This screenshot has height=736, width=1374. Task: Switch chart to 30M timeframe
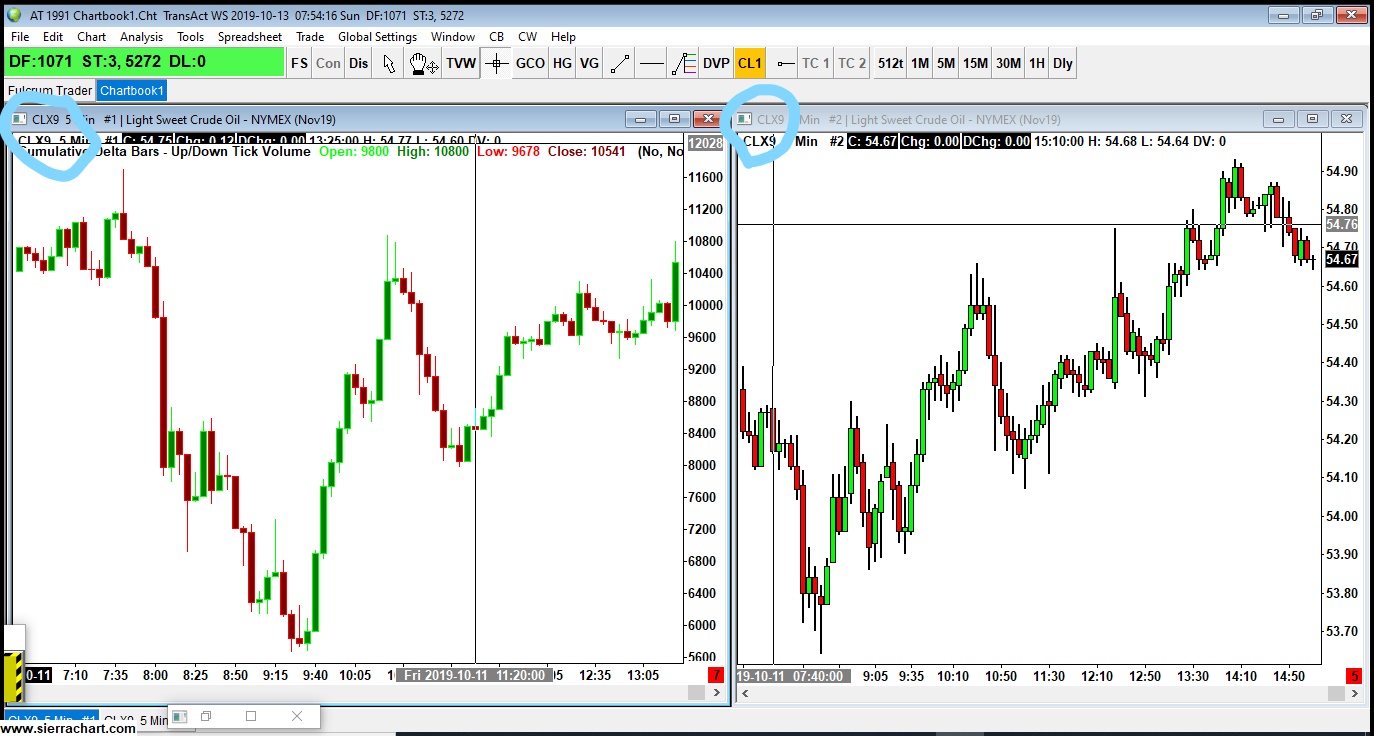click(1009, 63)
